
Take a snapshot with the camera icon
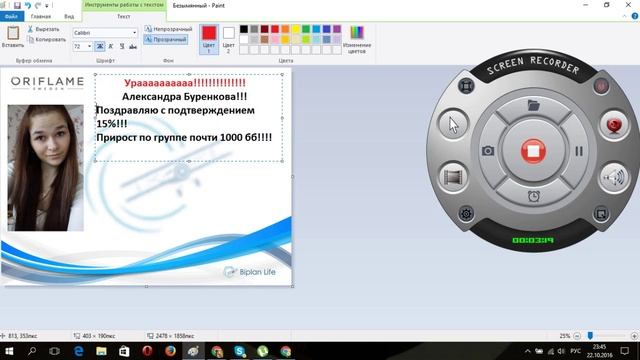pos(488,151)
